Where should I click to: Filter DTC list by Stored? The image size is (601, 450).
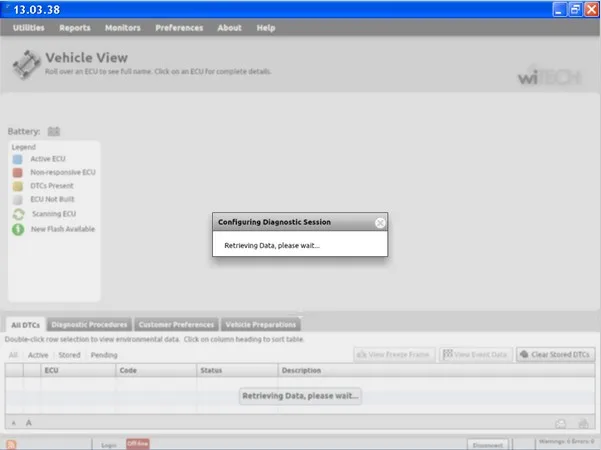point(69,355)
